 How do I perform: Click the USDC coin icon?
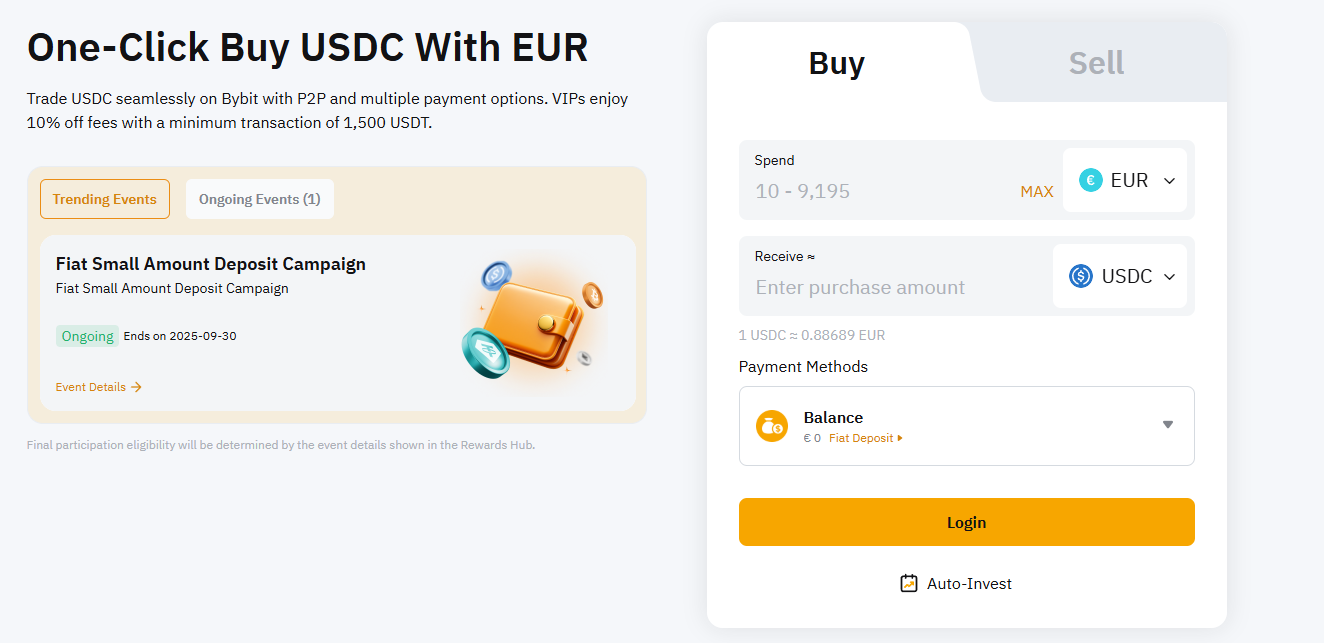click(x=1080, y=276)
